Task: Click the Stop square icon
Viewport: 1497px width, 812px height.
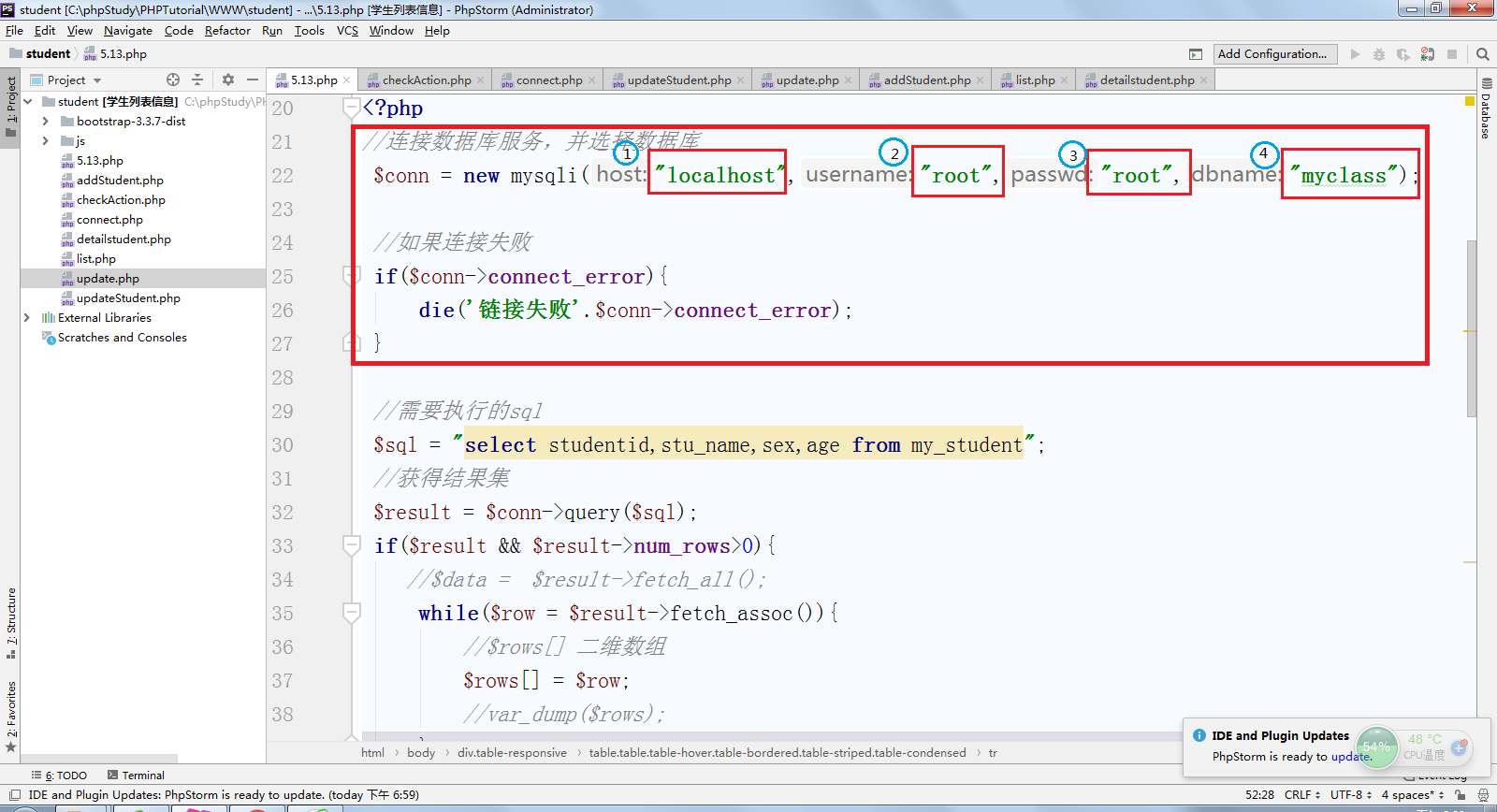Action: click(x=1452, y=54)
